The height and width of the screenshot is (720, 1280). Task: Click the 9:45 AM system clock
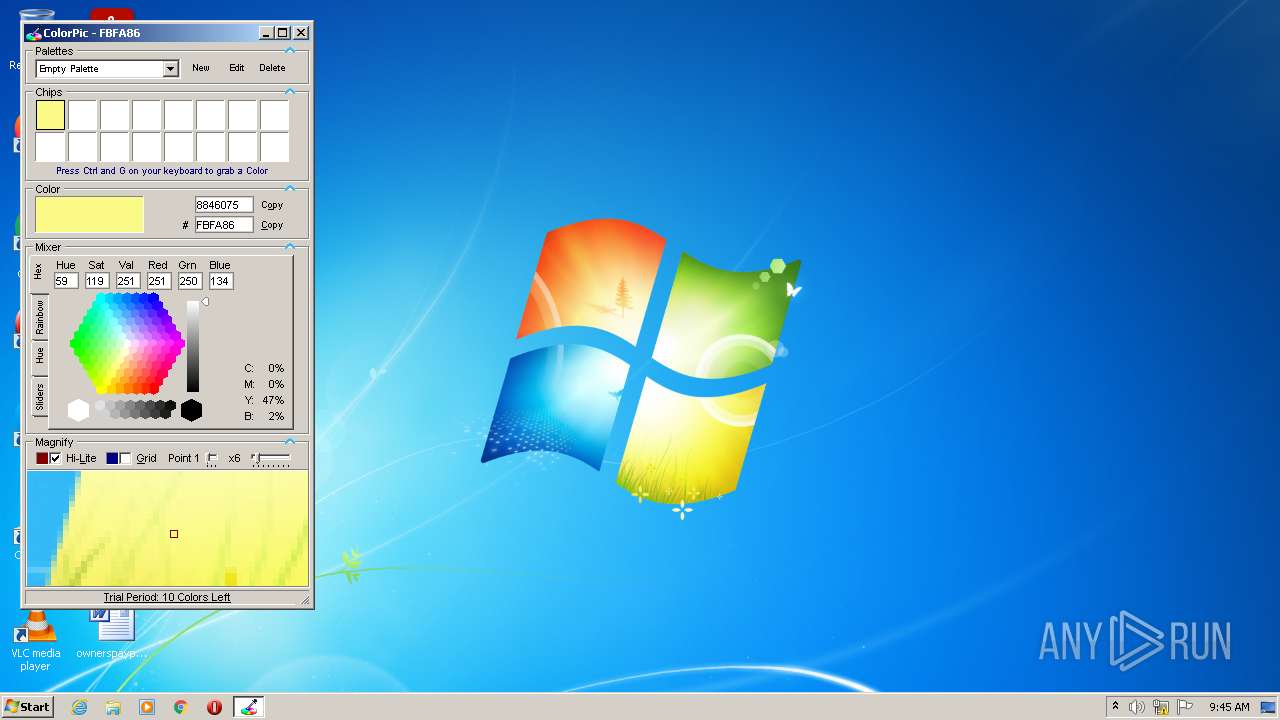click(x=1229, y=707)
